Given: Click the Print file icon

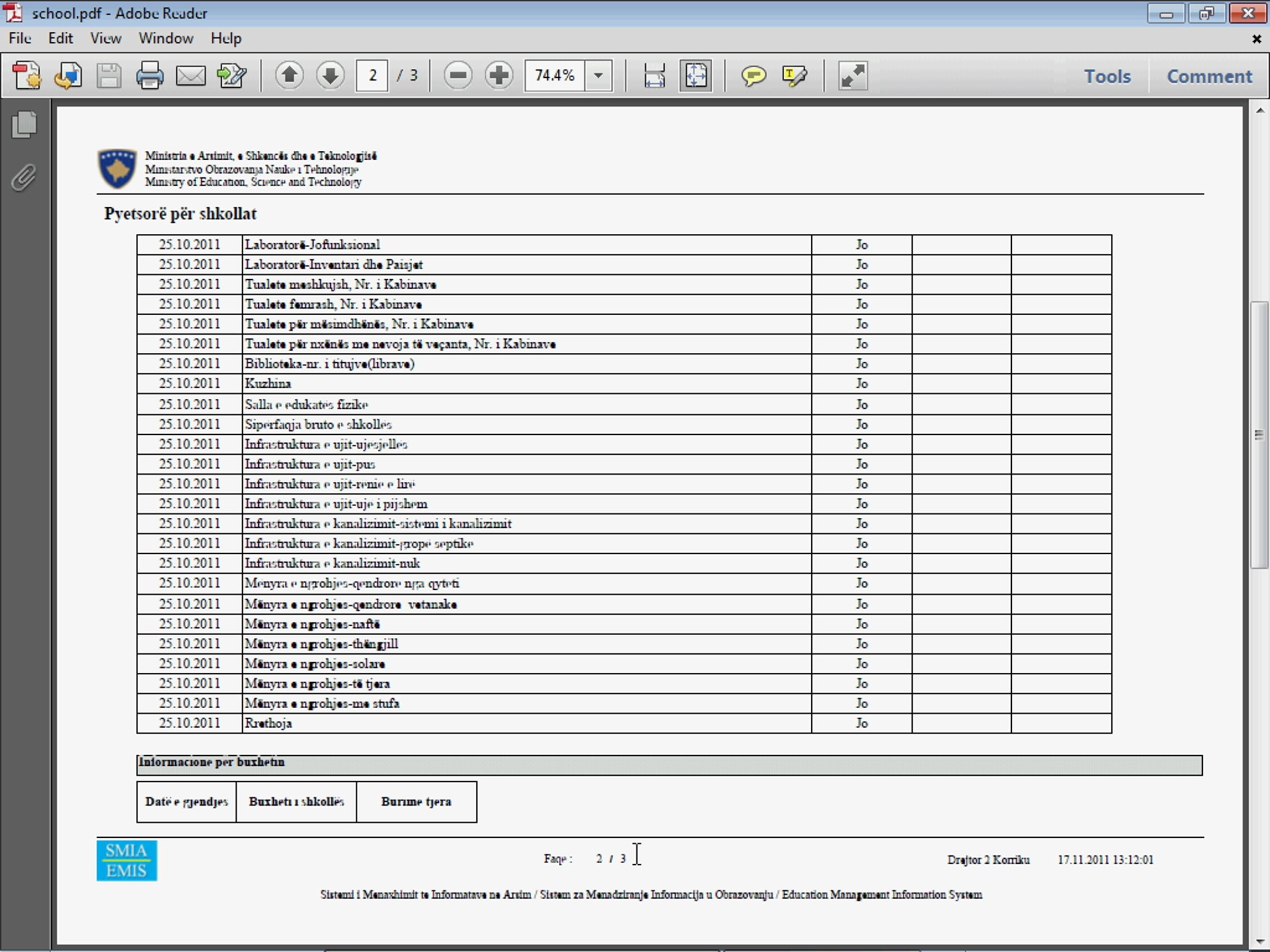Looking at the screenshot, I should tap(149, 75).
